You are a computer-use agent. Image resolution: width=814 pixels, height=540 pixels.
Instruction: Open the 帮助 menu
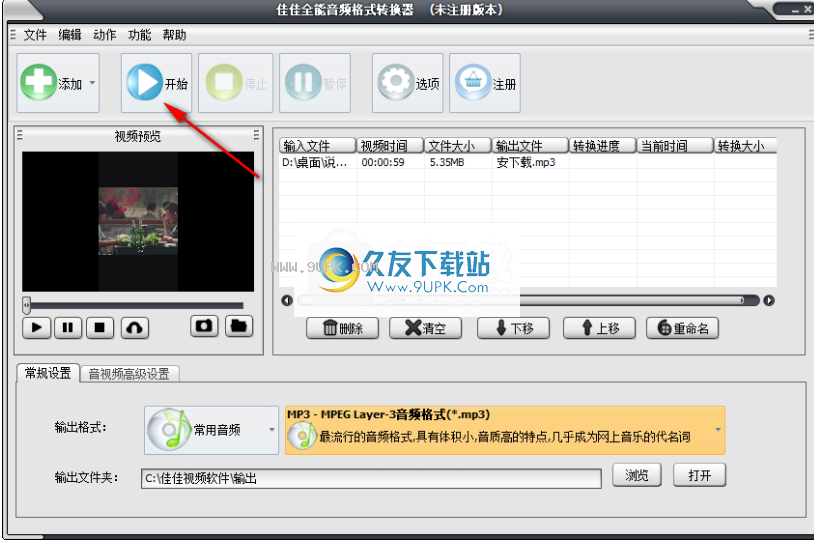[x=174, y=35]
